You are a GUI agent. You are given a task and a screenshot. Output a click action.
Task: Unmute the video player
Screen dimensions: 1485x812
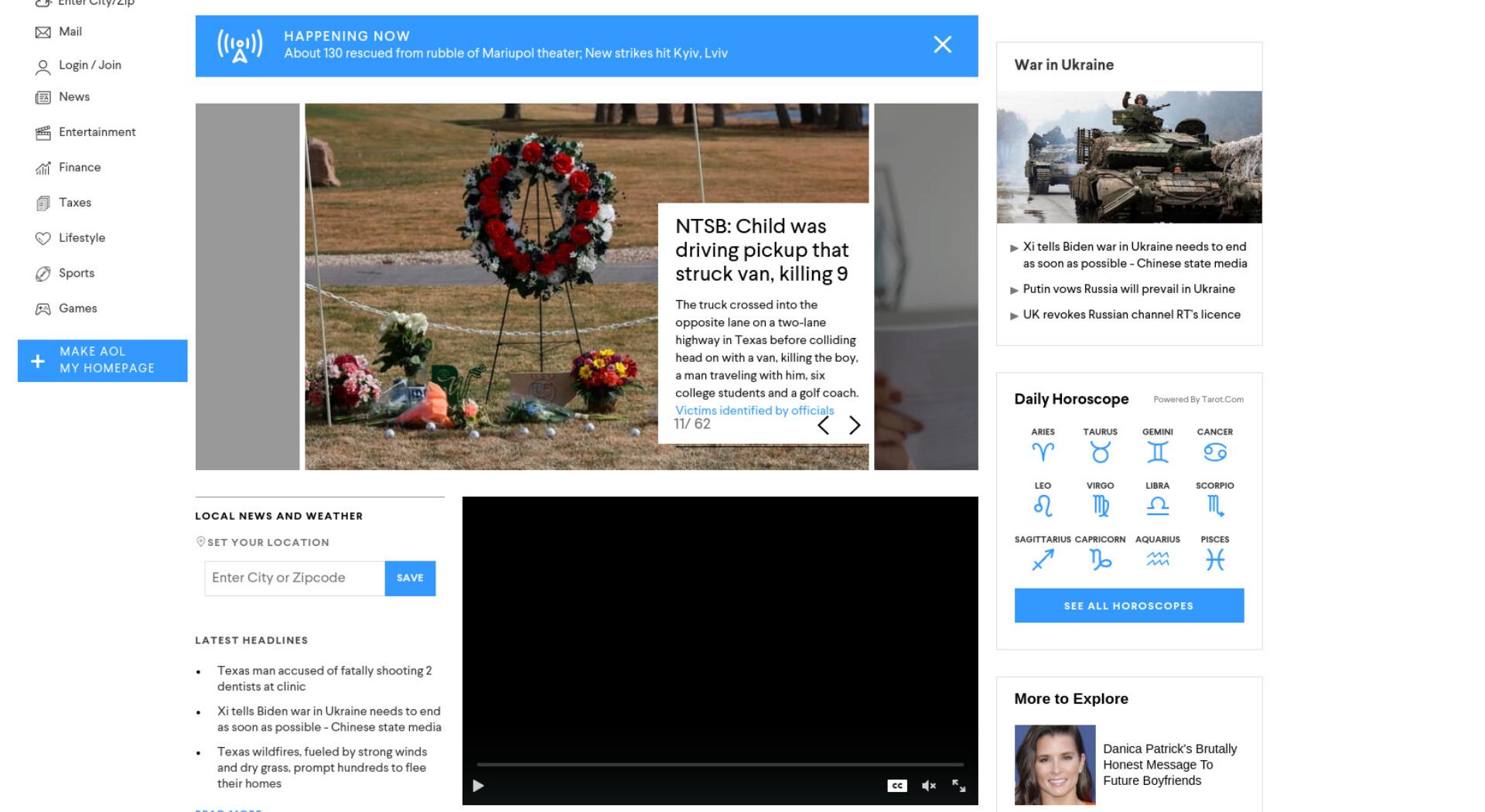pos(929,786)
